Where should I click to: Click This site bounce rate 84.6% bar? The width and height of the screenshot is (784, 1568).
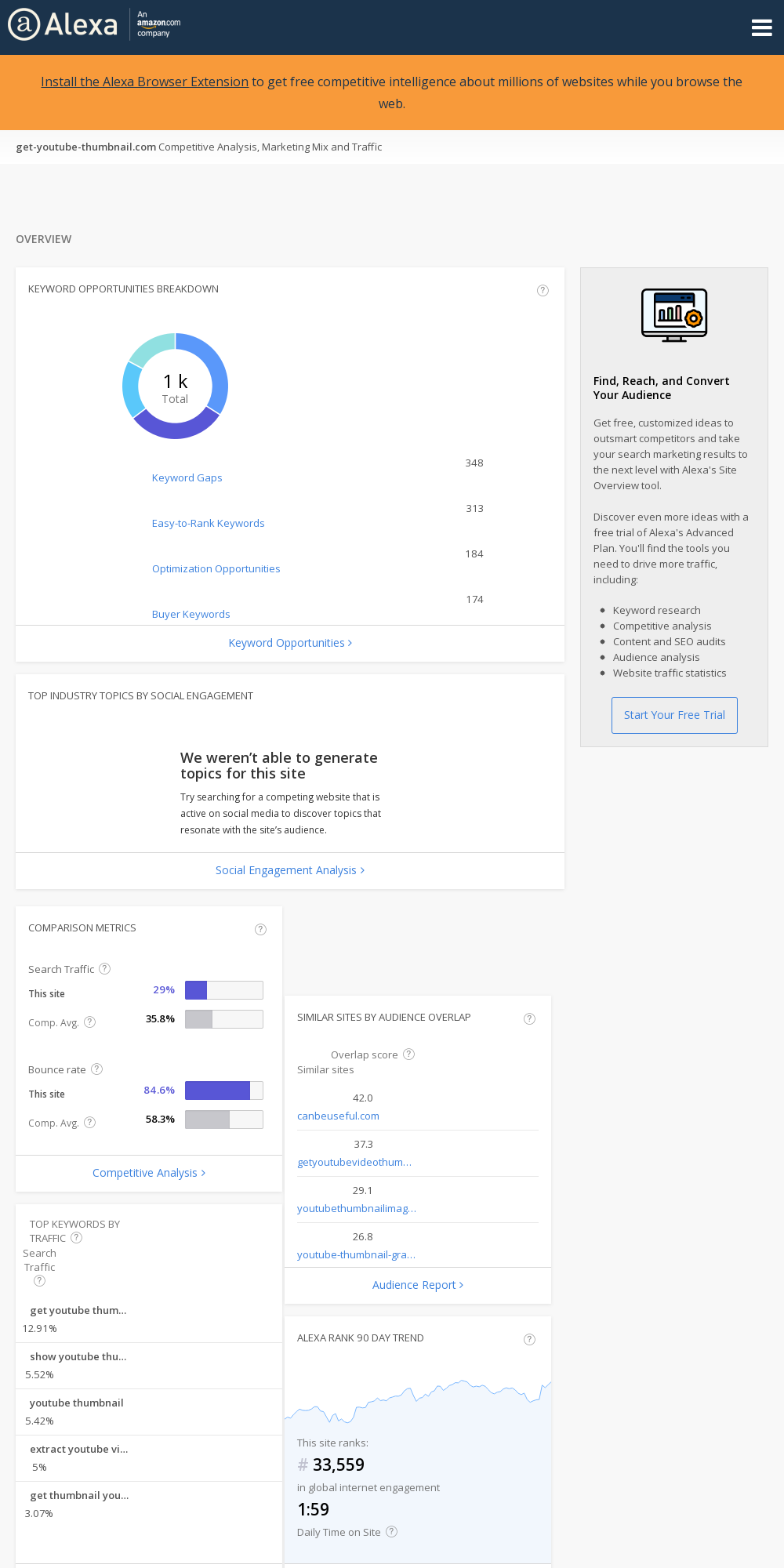click(224, 1091)
